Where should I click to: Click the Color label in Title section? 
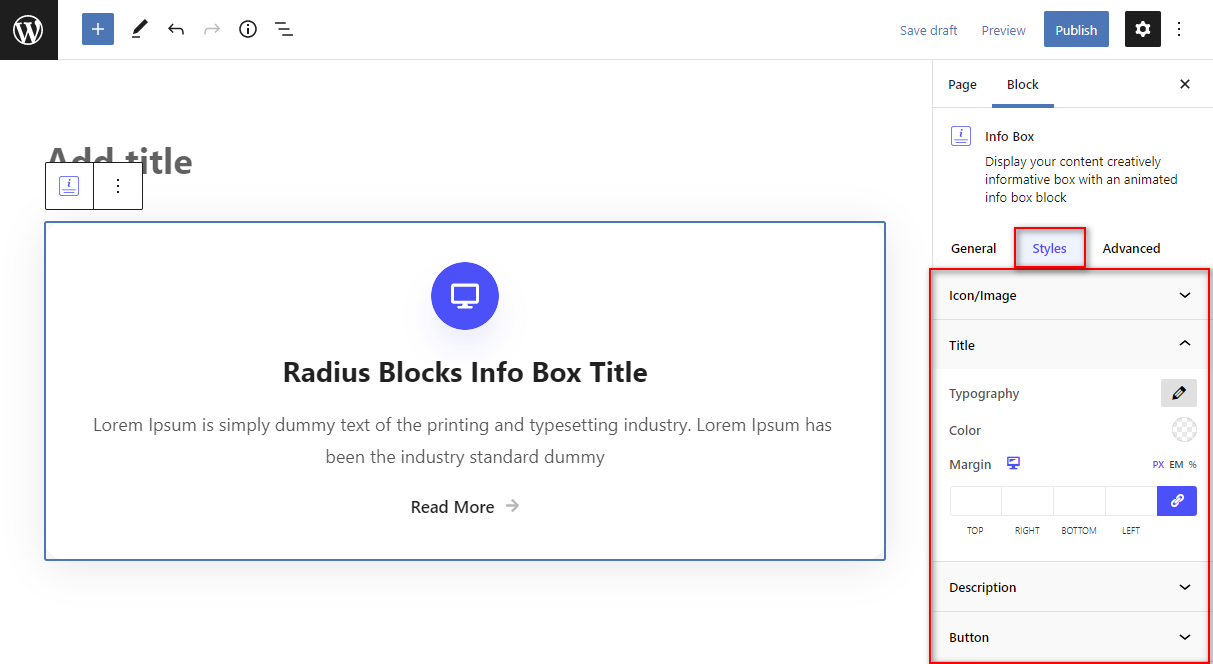[965, 430]
